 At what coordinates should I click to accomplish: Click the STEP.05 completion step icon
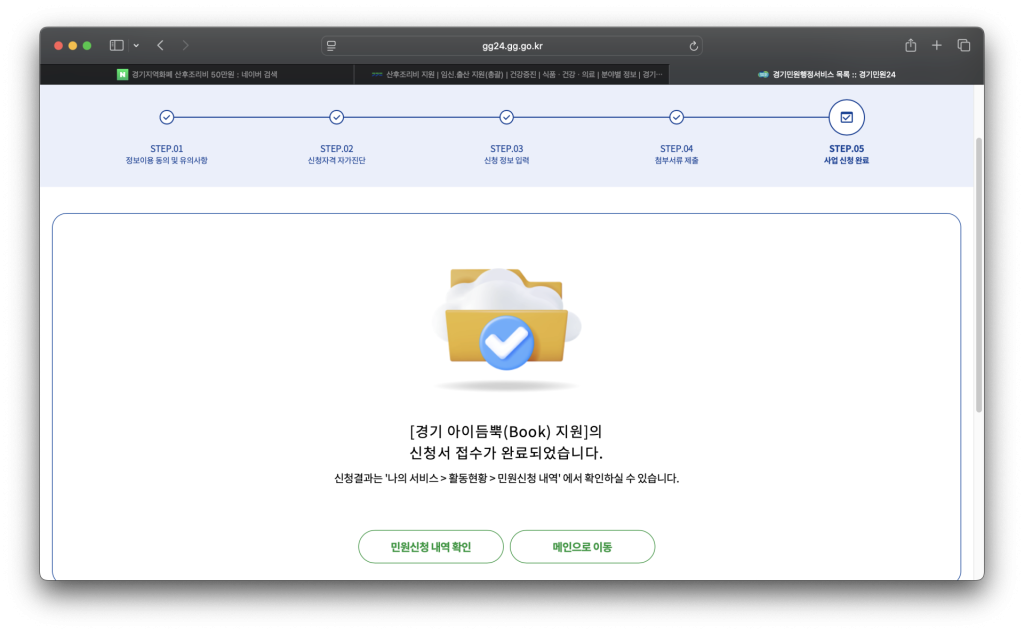[846, 117]
